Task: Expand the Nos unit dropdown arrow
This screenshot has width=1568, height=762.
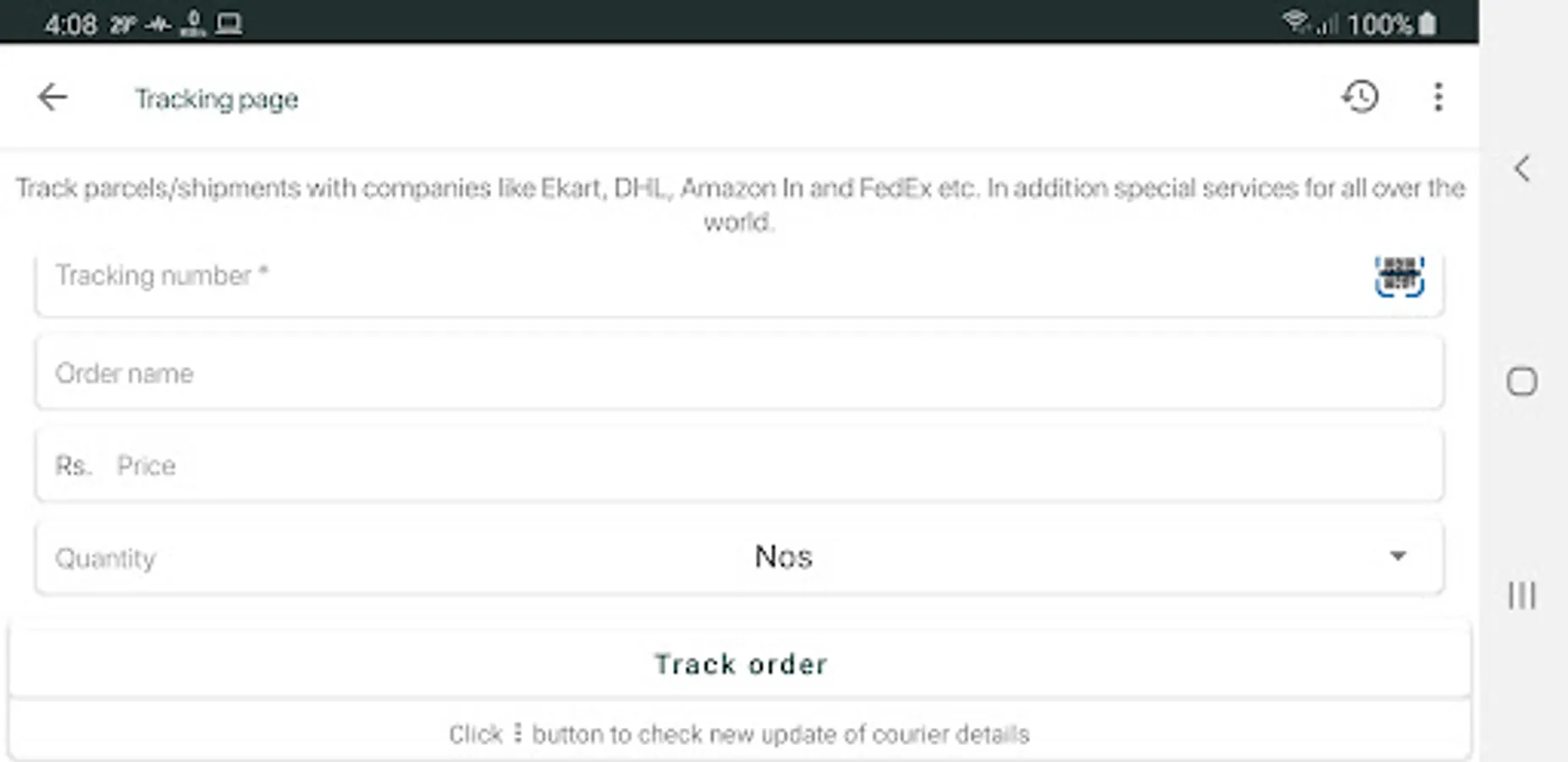Action: click(x=1398, y=556)
